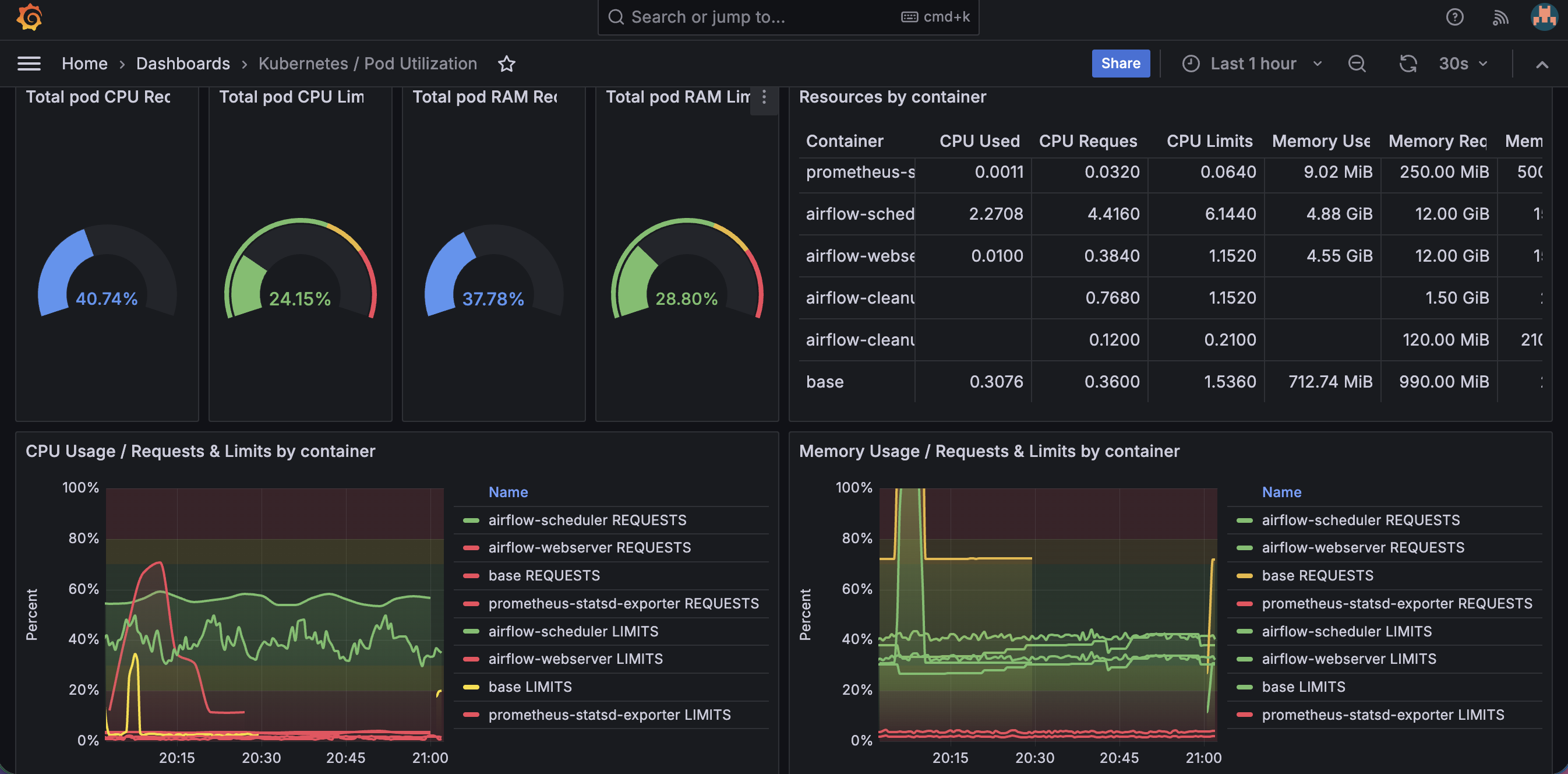This screenshot has height=774, width=1568.
Task: Open the Help menu icon
Action: point(1455,17)
